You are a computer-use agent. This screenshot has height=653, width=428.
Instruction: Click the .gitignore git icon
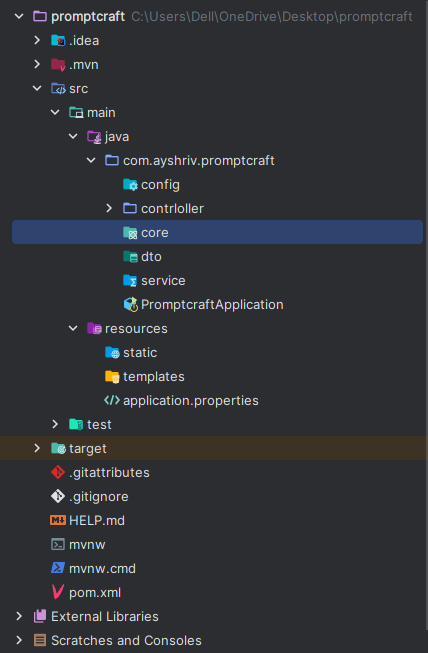click(58, 496)
